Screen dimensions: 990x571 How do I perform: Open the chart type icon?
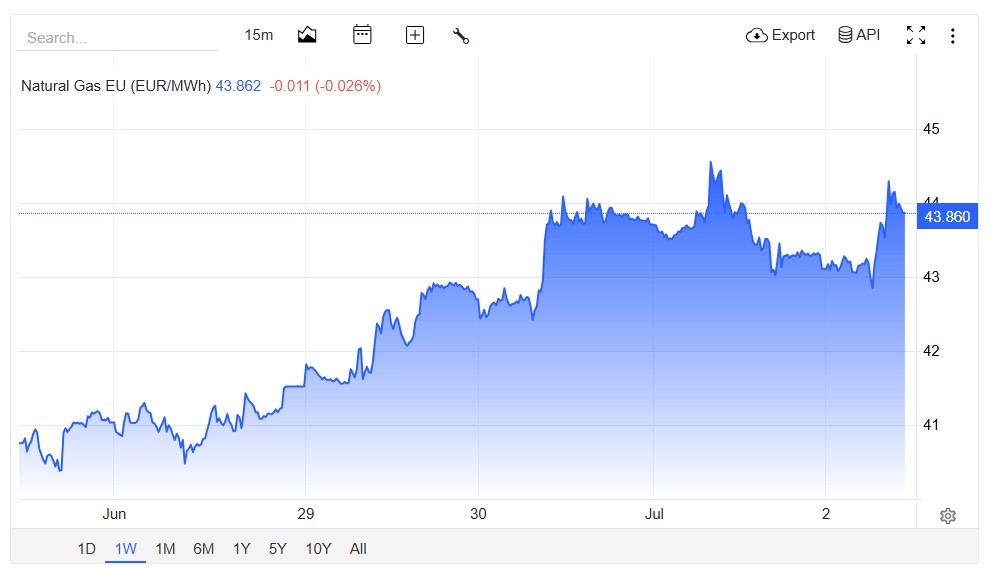click(x=307, y=35)
